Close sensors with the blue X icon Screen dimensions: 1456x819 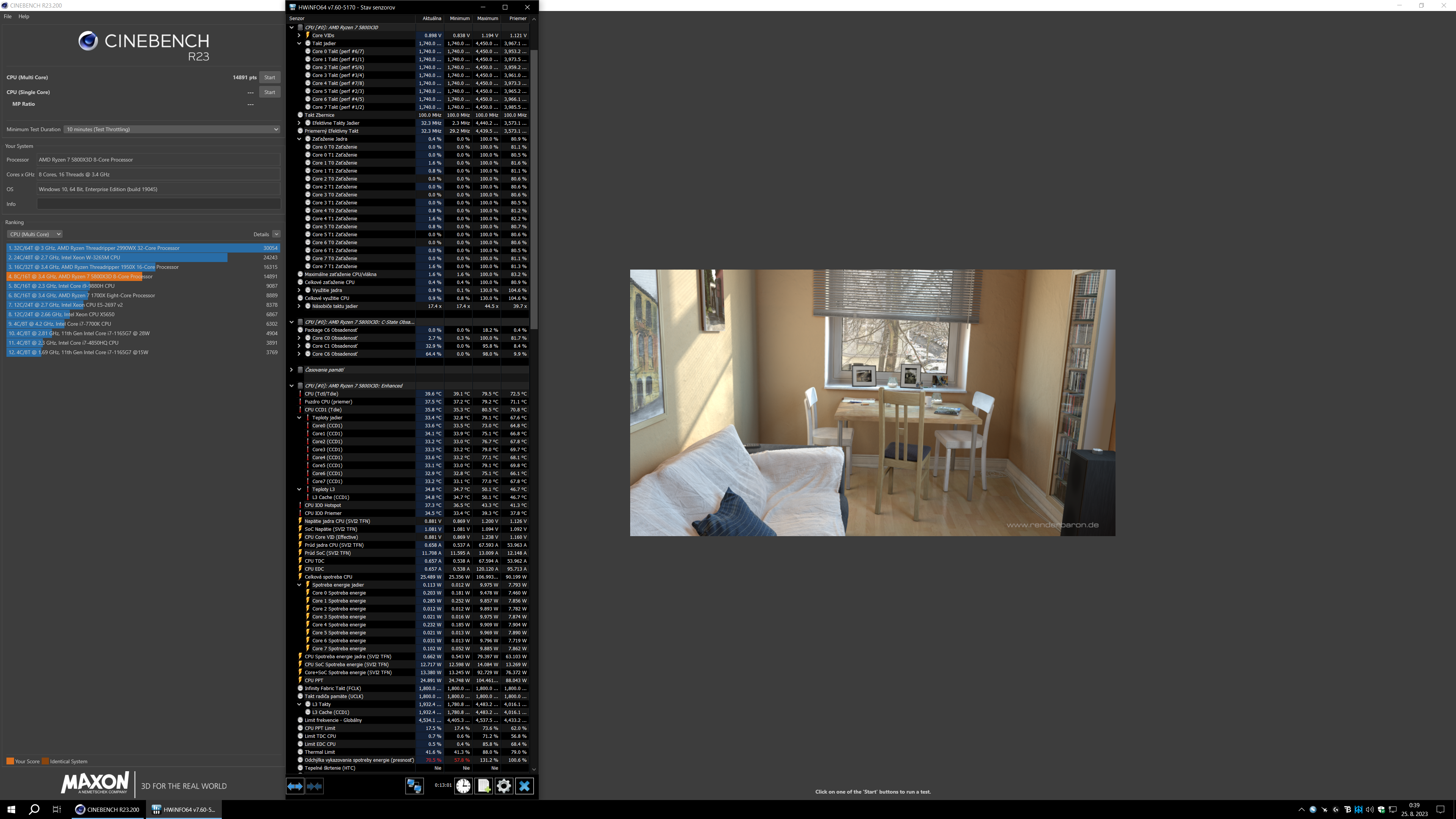coord(524,786)
